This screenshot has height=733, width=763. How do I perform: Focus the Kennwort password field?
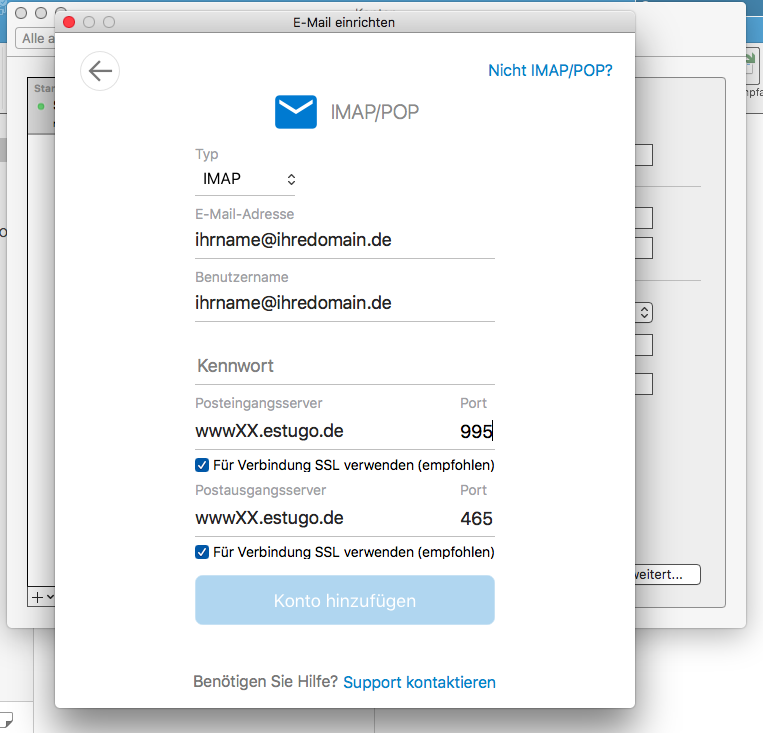(x=345, y=366)
